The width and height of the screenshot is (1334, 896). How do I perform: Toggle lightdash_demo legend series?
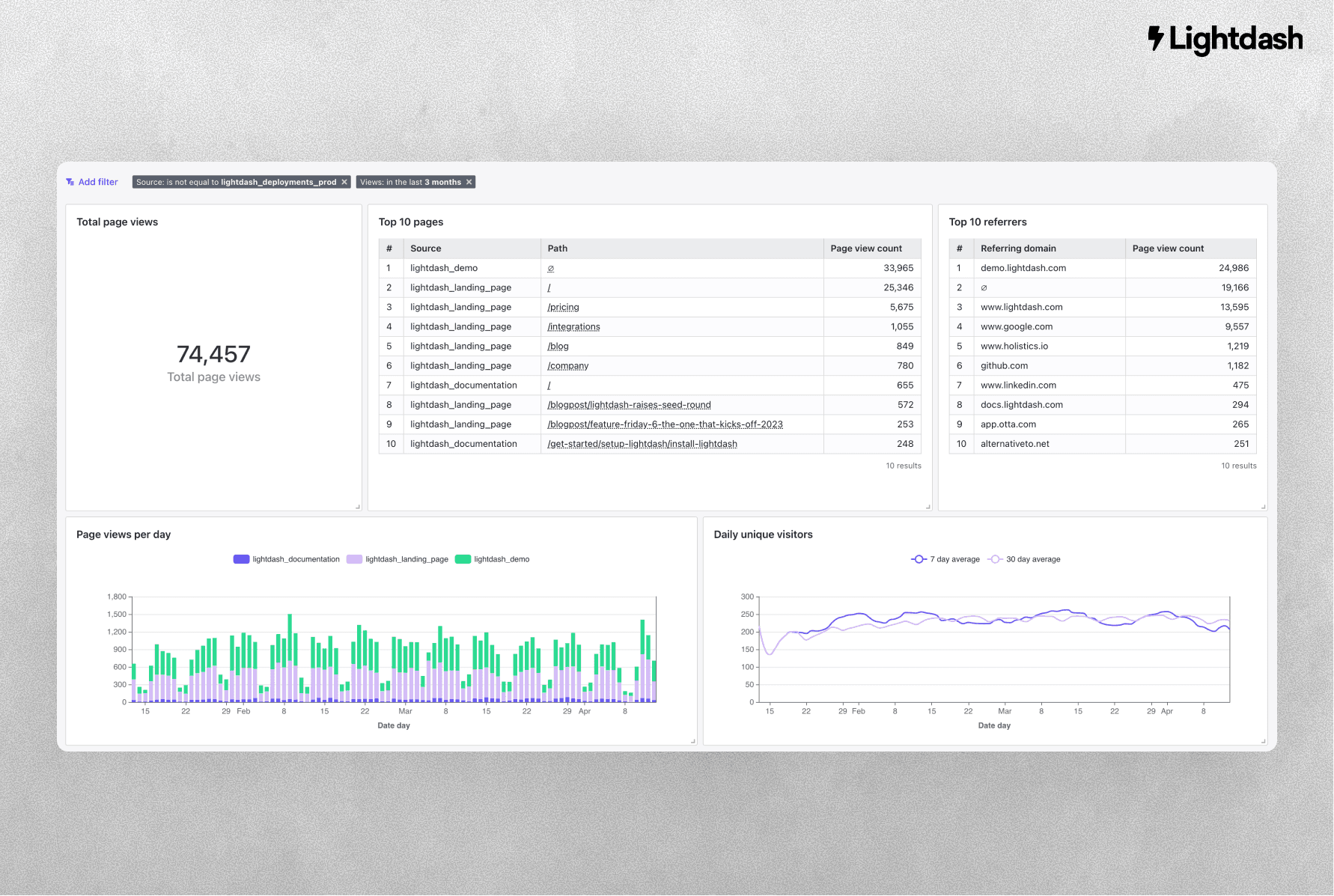493,559
